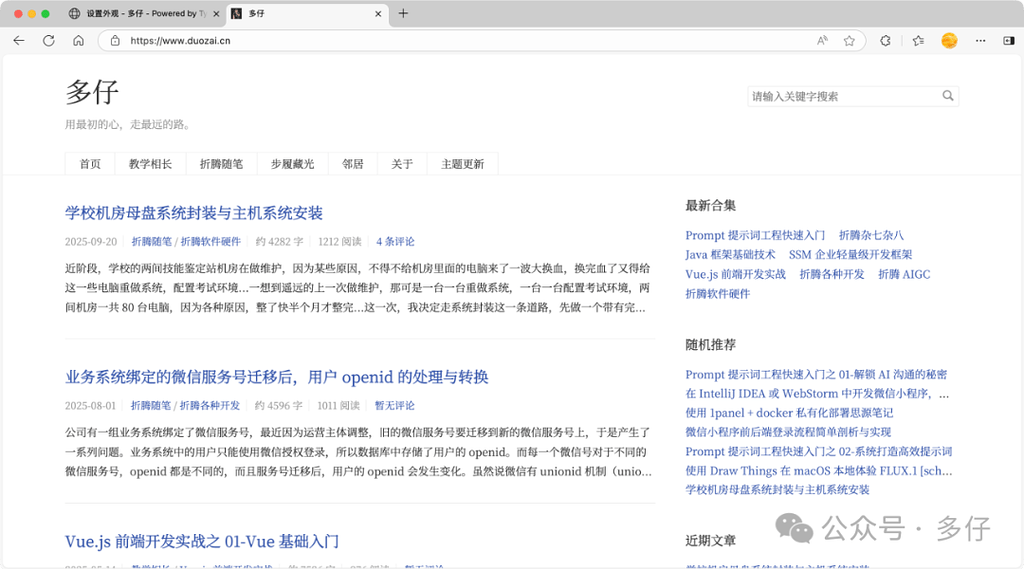Screen dimensions: 1024x569
Task: Go back with the browser back arrow
Action: (19, 41)
